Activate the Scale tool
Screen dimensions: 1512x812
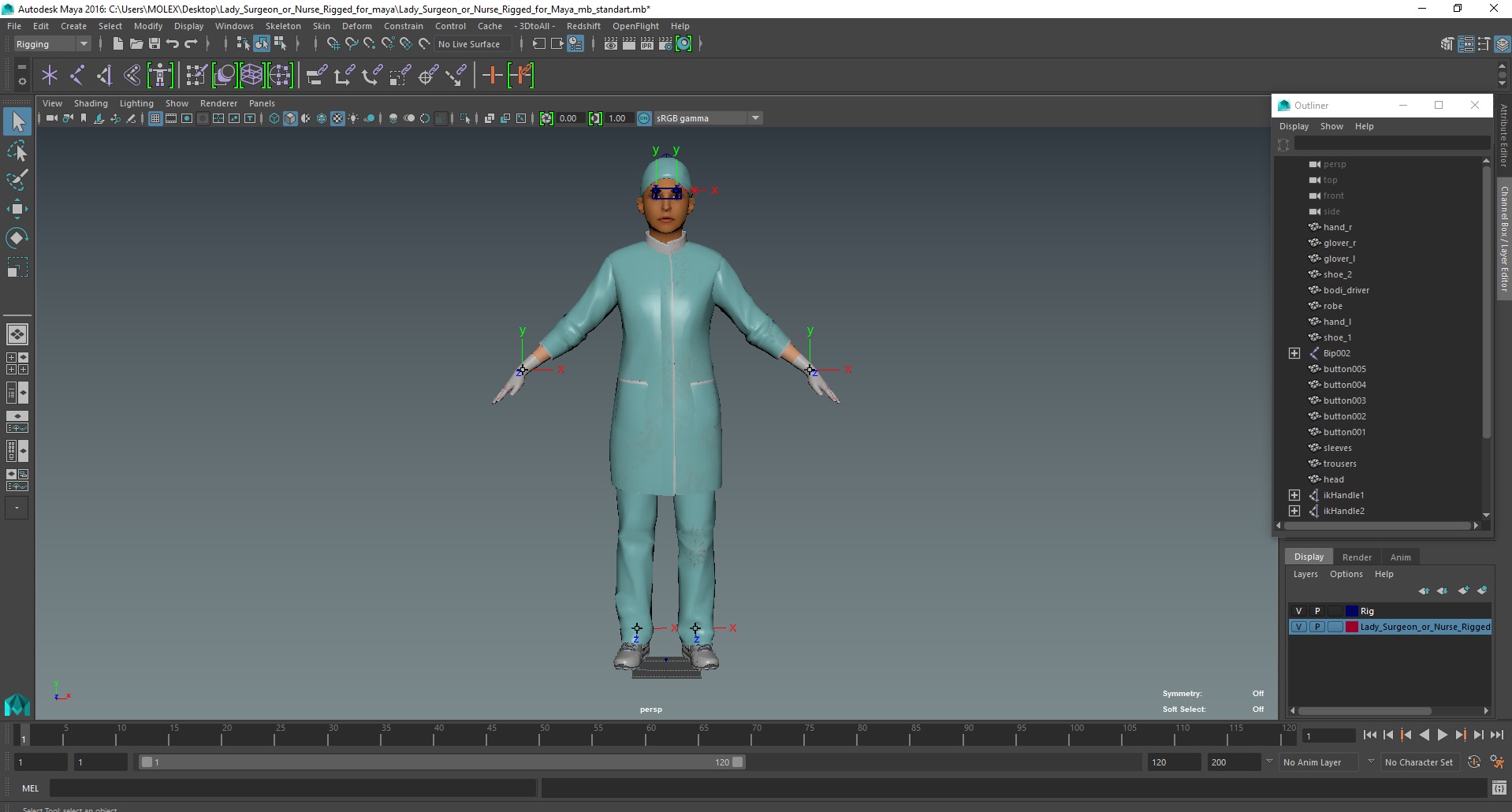pyautogui.click(x=17, y=267)
